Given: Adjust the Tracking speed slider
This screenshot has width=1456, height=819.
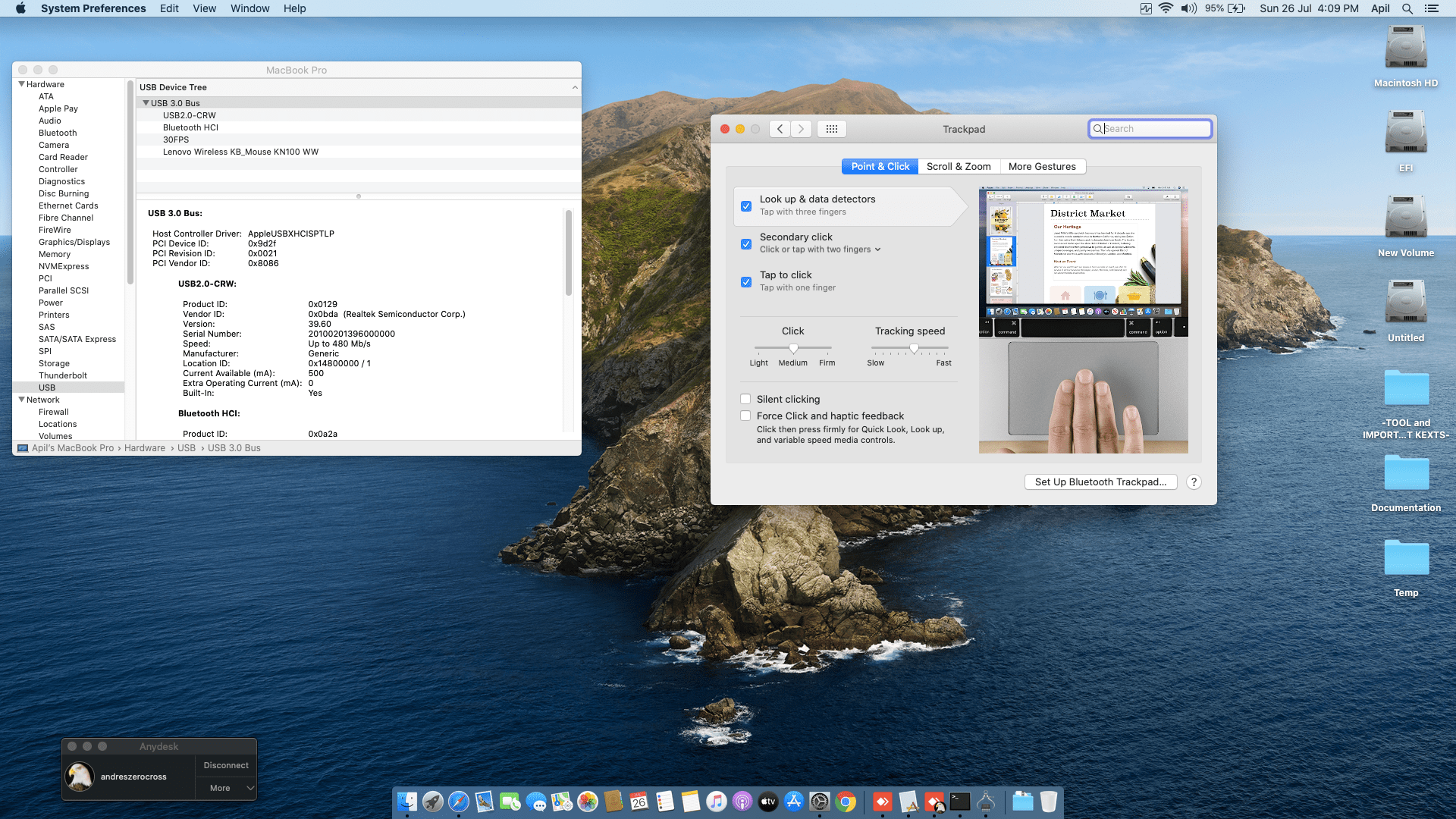Looking at the screenshot, I should (x=914, y=348).
